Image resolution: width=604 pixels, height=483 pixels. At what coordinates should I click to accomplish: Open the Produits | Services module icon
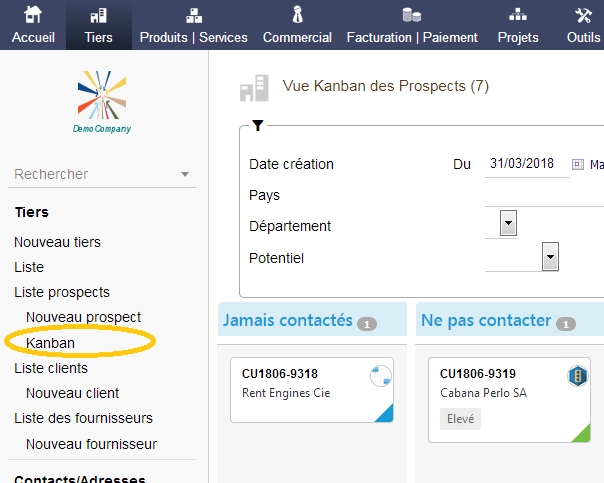pos(194,15)
